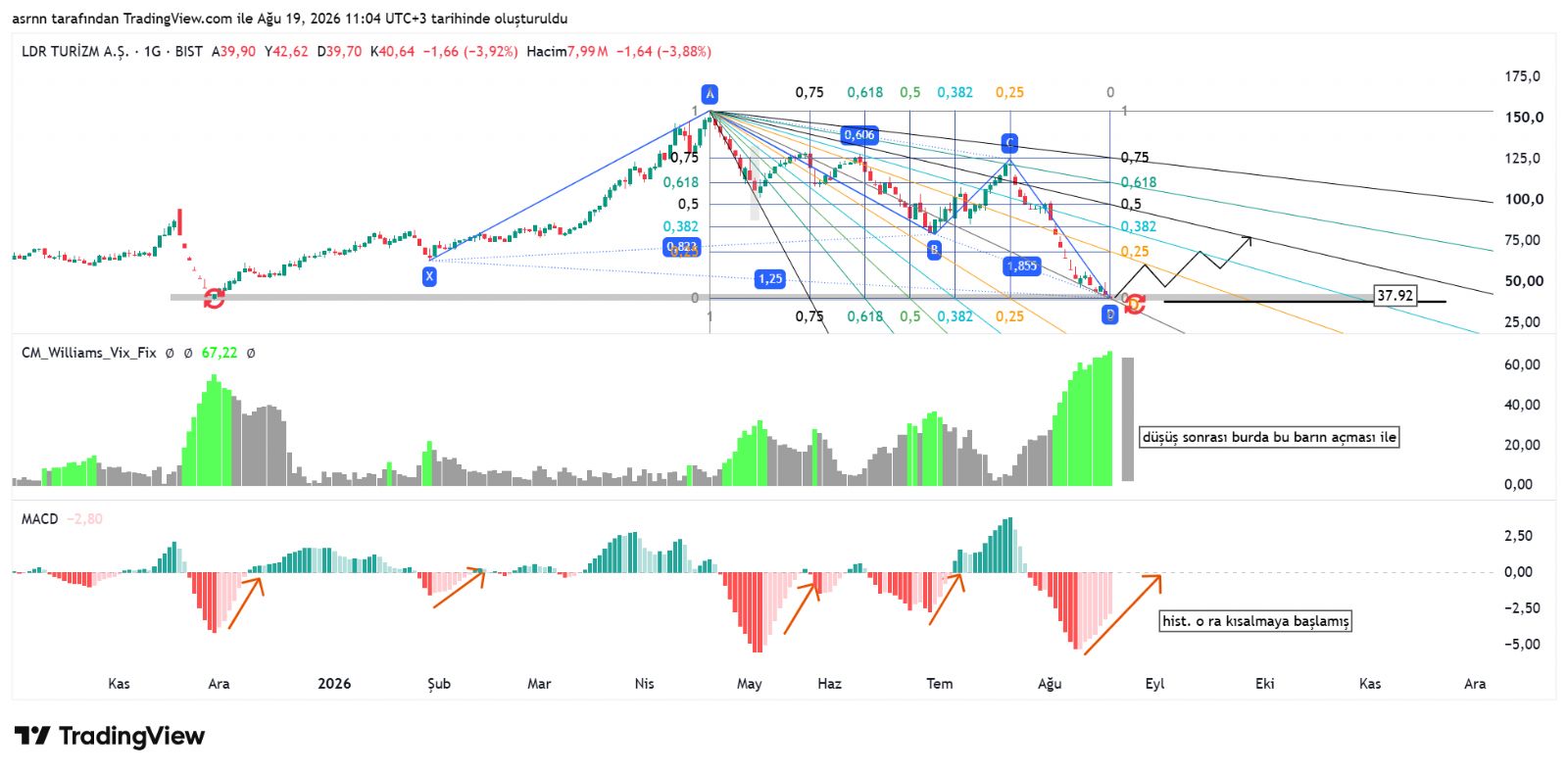The height and width of the screenshot is (772, 1568).
Task: Click the Williams Vix Fix value 67,22
Action: (x=220, y=353)
